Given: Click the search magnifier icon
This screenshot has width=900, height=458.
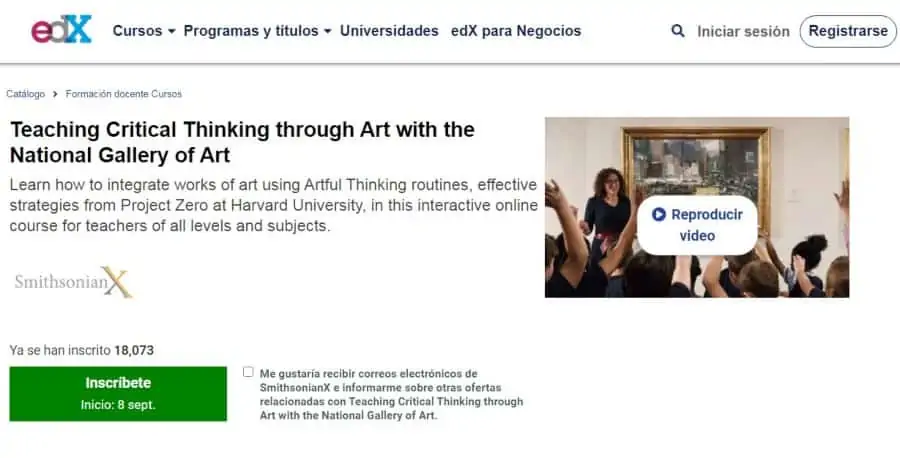Looking at the screenshot, I should tap(678, 30).
